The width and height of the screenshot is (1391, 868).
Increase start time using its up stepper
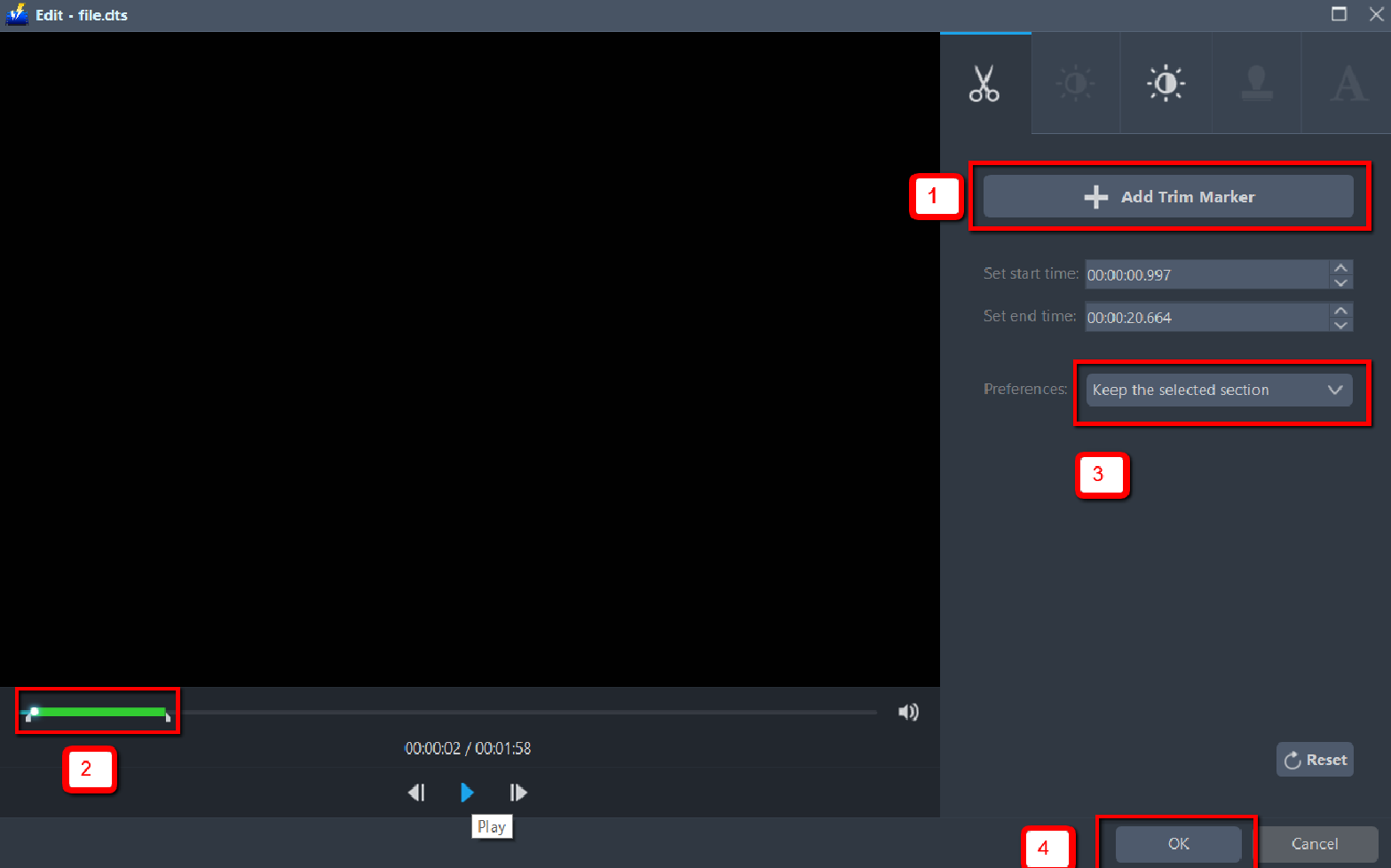pyautogui.click(x=1340, y=268)
